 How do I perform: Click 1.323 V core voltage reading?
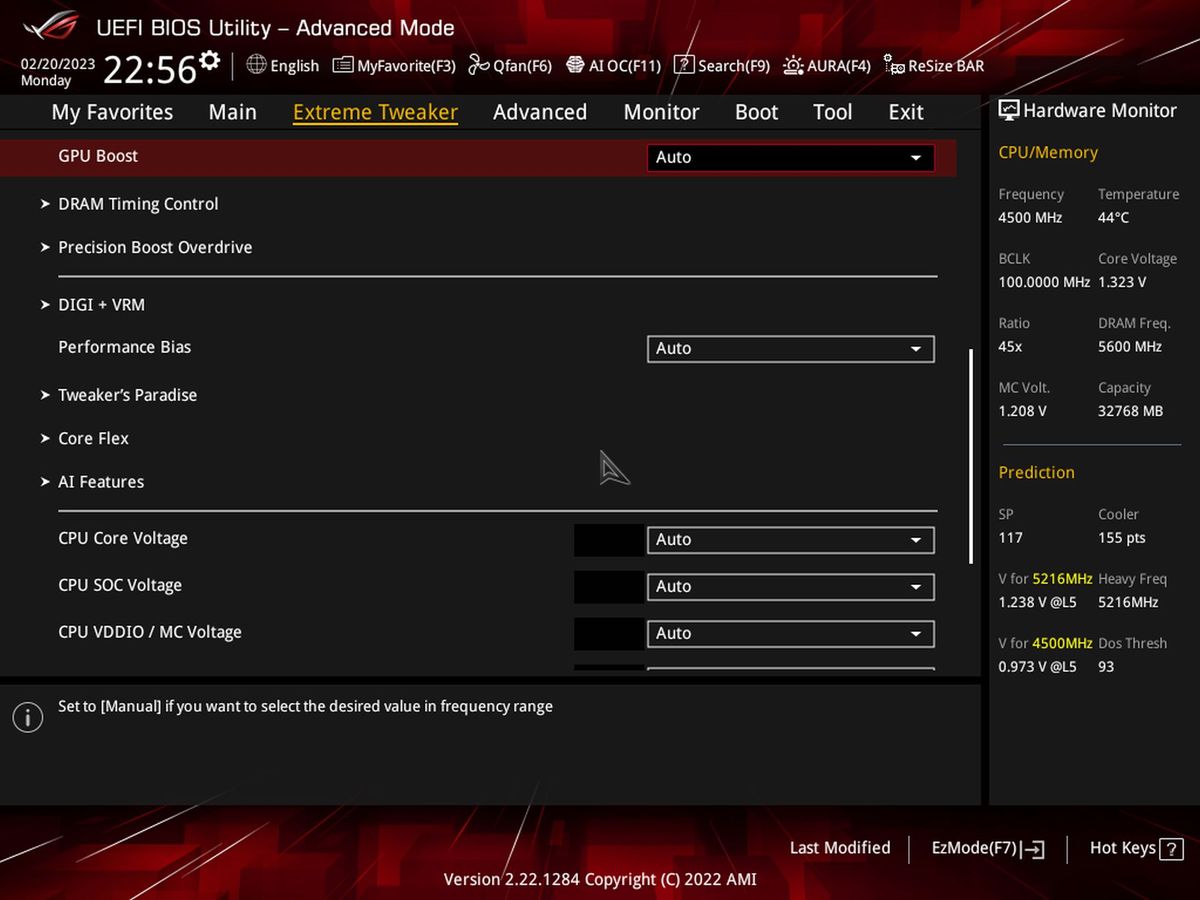pyautogui.click(x=1122, y=282)
